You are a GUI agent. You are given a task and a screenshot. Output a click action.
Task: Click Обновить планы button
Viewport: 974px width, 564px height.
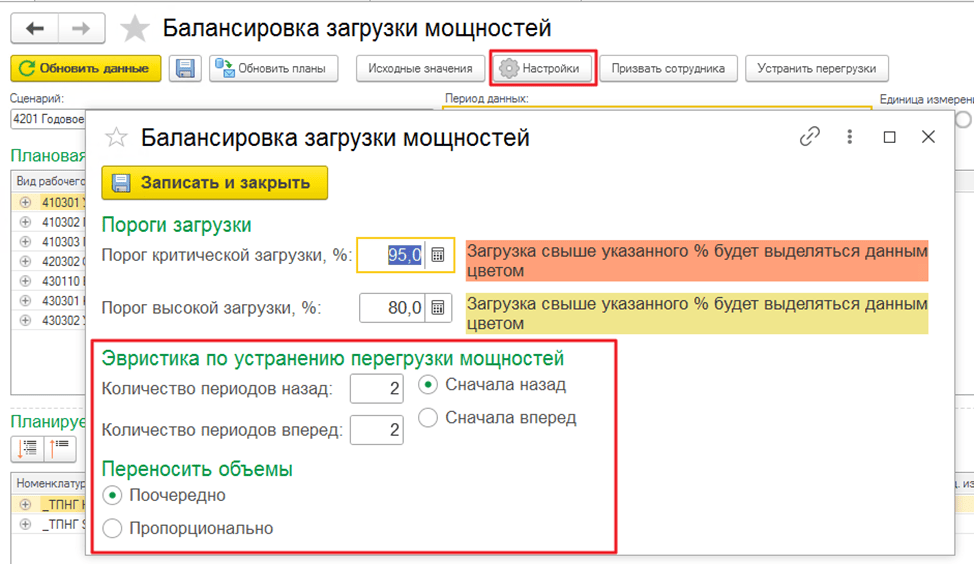[273, 68]
